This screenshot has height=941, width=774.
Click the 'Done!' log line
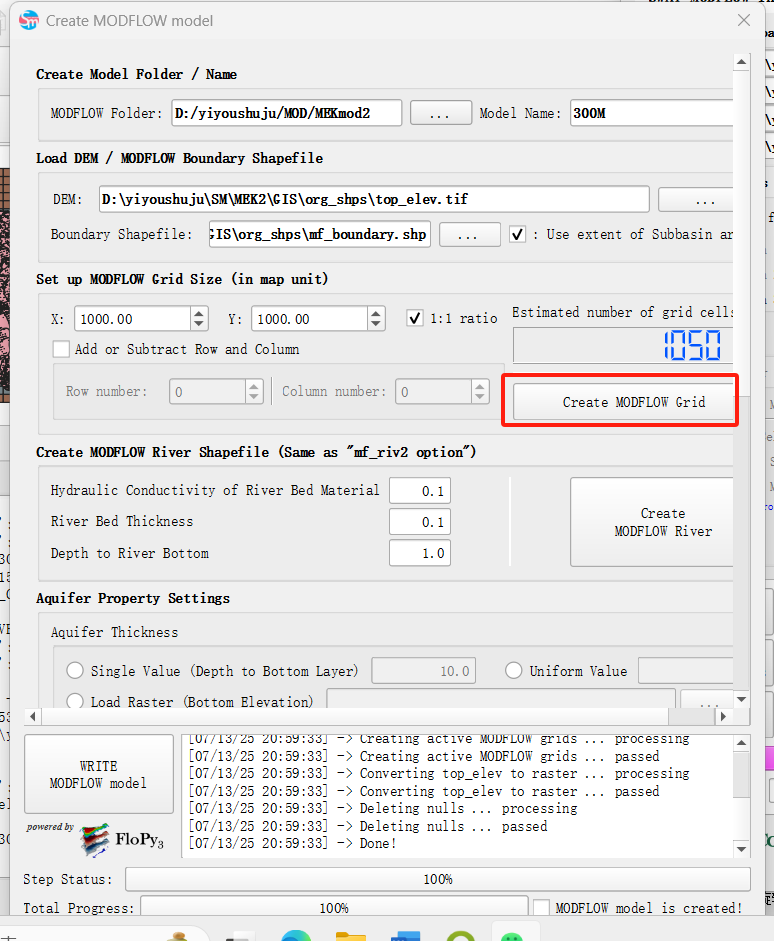[293, 843]
